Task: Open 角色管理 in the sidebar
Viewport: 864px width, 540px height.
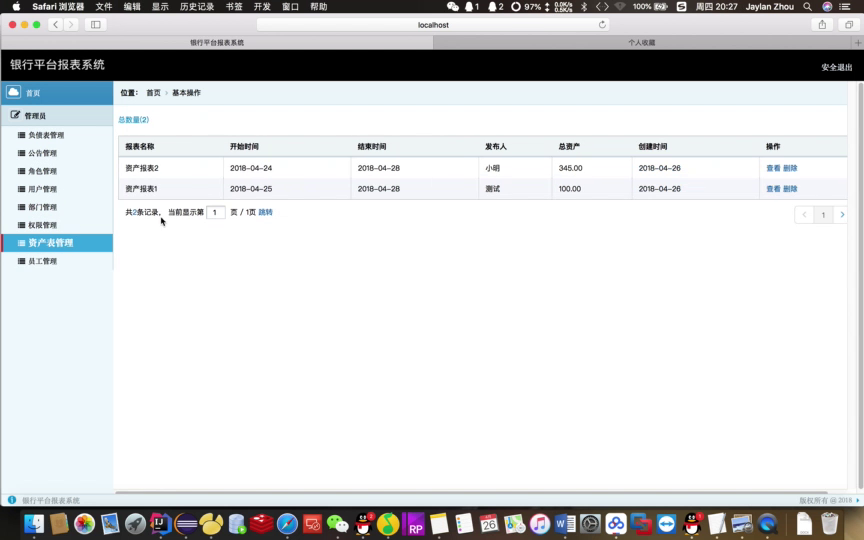Action: (x=42, y=171)
